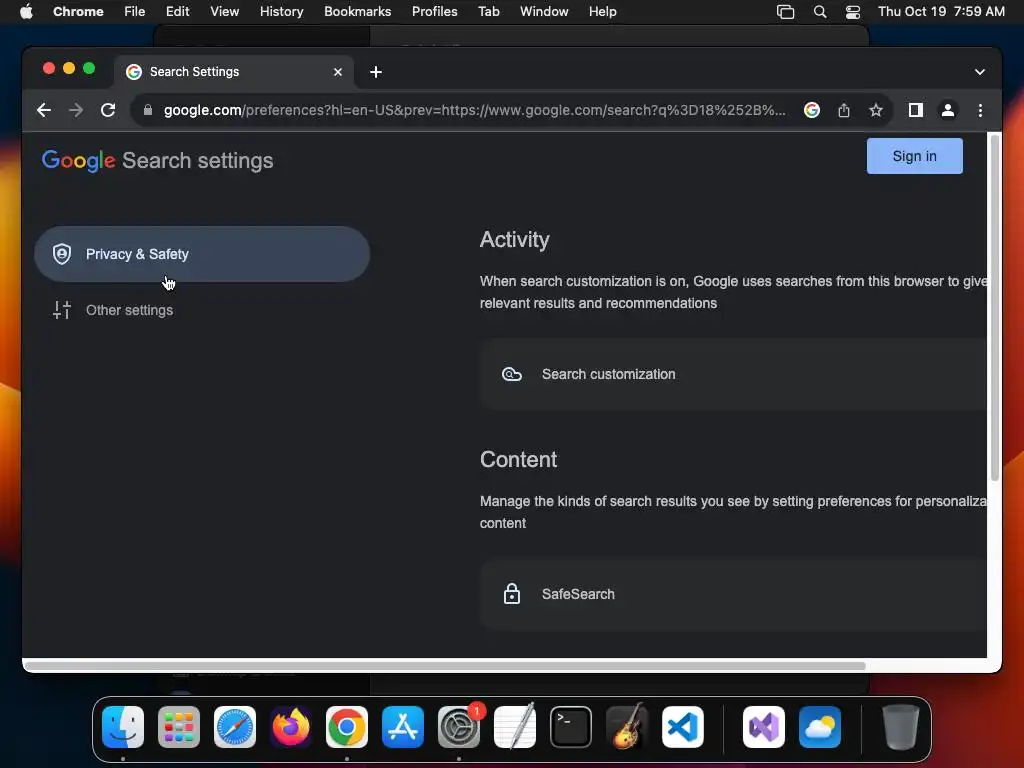The height and width of the screenshot is (768, 1024).
Task: Click the Google logo
Action: tap(78, 161)
